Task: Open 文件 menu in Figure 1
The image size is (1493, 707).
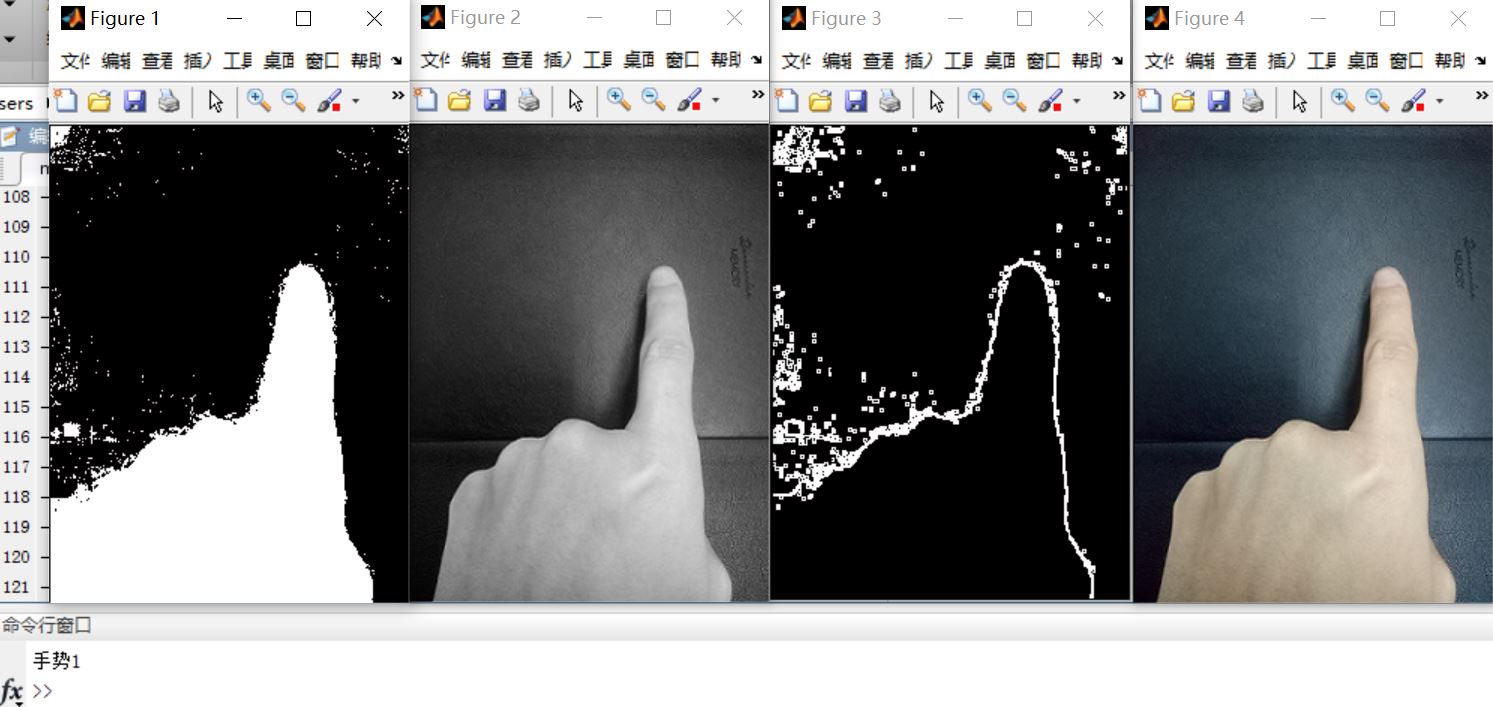Action: click(75, 61)
